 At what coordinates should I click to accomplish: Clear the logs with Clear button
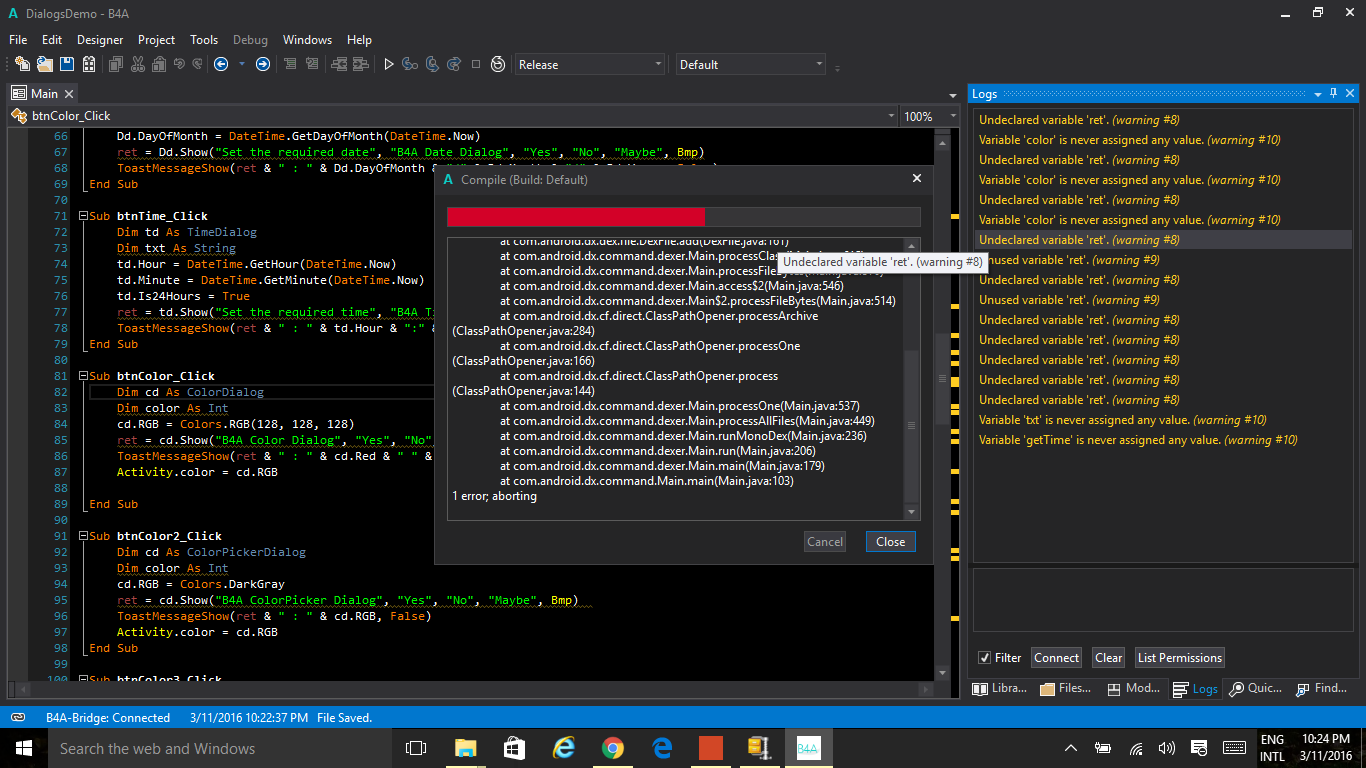coord(1108,657)
